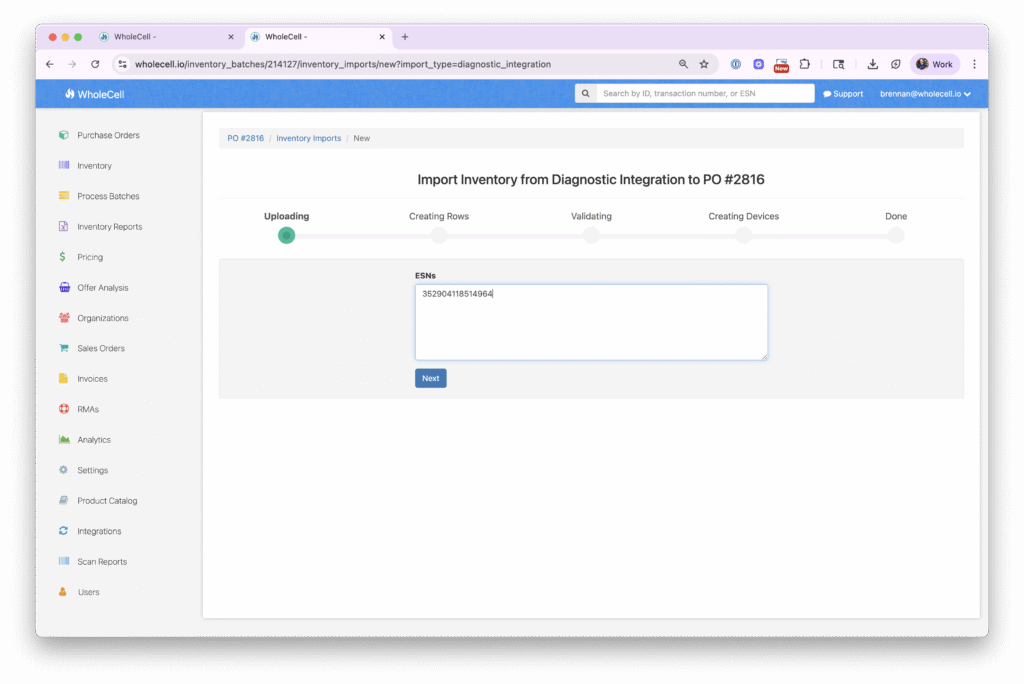The height and width of the screenshot is (684, 1024).
Task: Open the Chrome three-dot menu
Action: click(x=974, y=64)
